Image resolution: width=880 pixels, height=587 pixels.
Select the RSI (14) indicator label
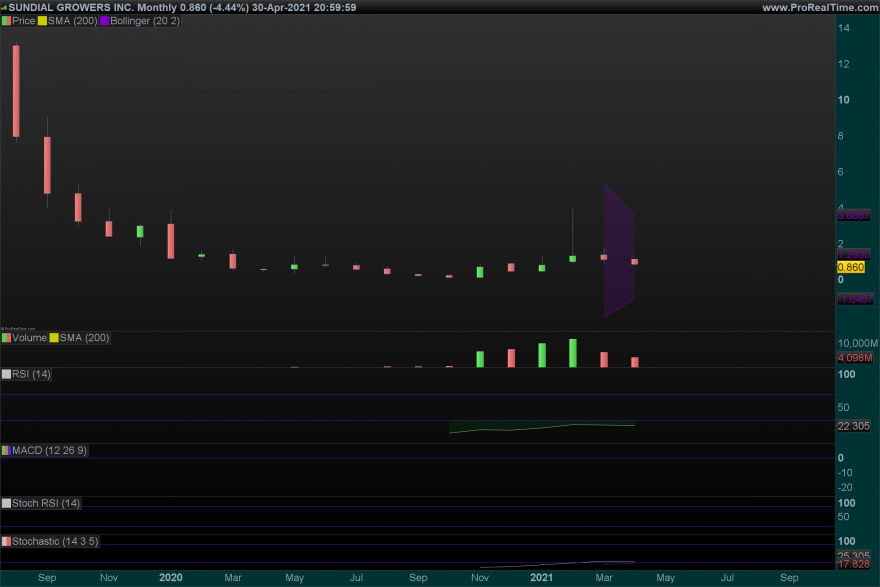click(31, 374)
